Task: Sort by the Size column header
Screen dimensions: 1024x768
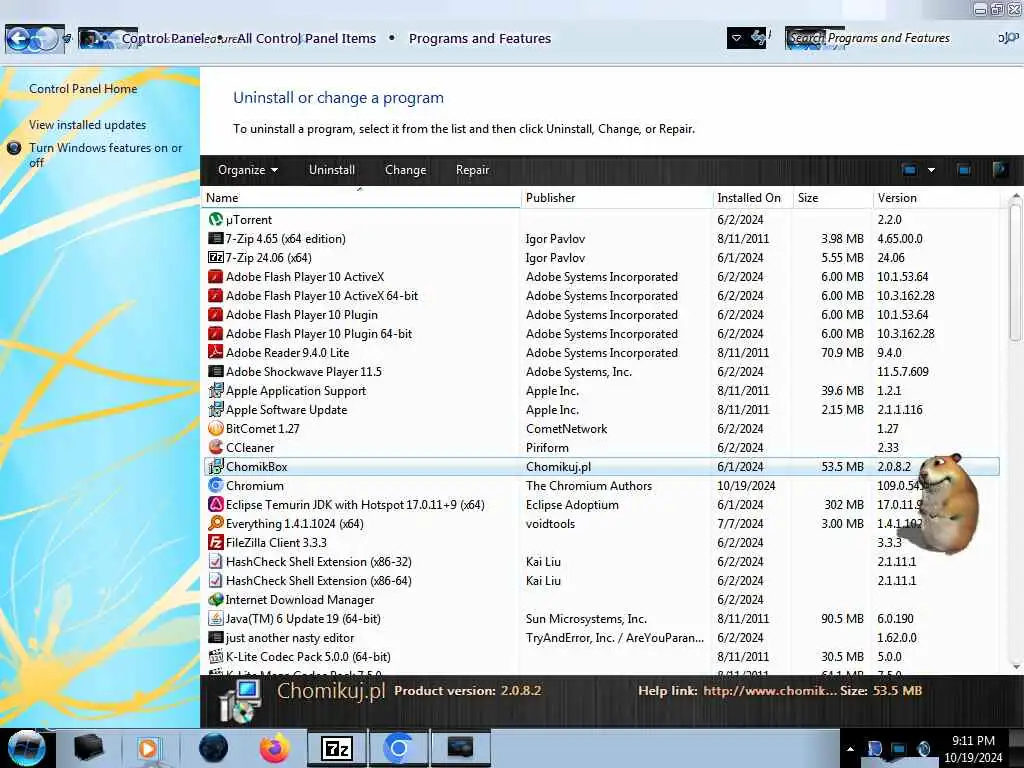Action: click(832, 197)
